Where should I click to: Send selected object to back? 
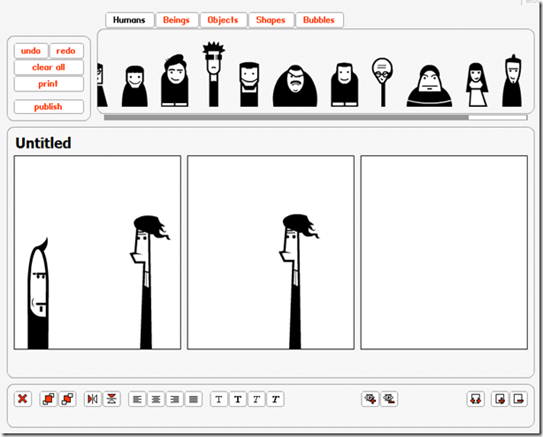(x=67, y=399)
